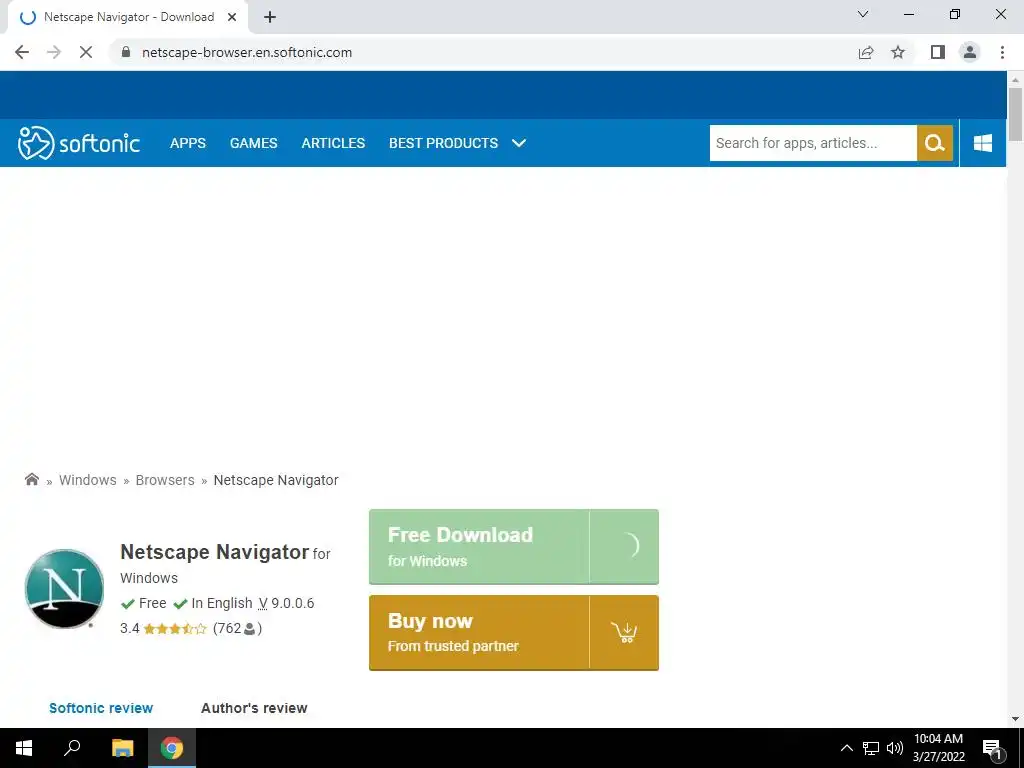1024x768 pixels.
Task: Click the Softonic logo
Action: point(78,143)
